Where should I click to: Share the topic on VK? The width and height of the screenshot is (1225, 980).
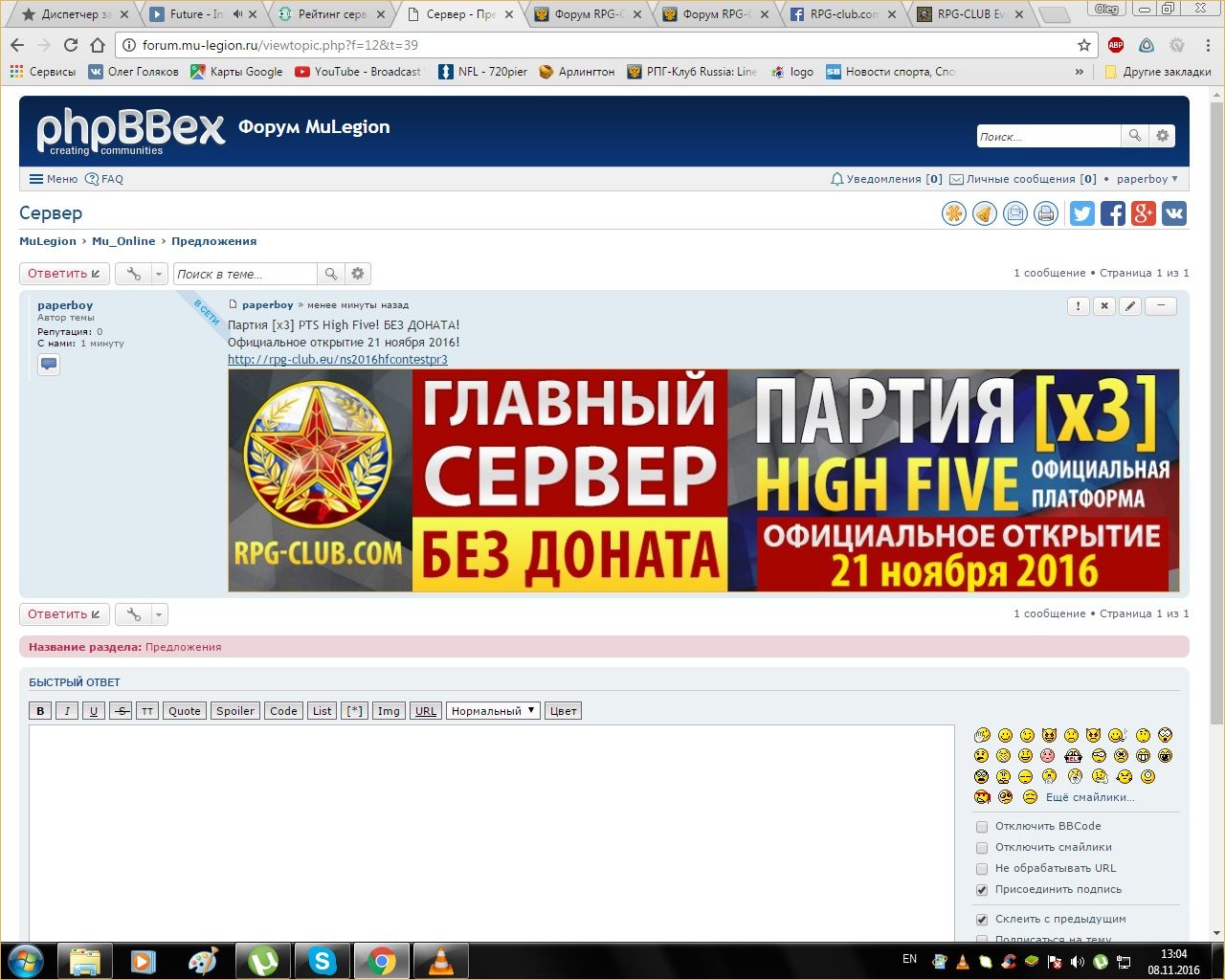pos(1174,213)
